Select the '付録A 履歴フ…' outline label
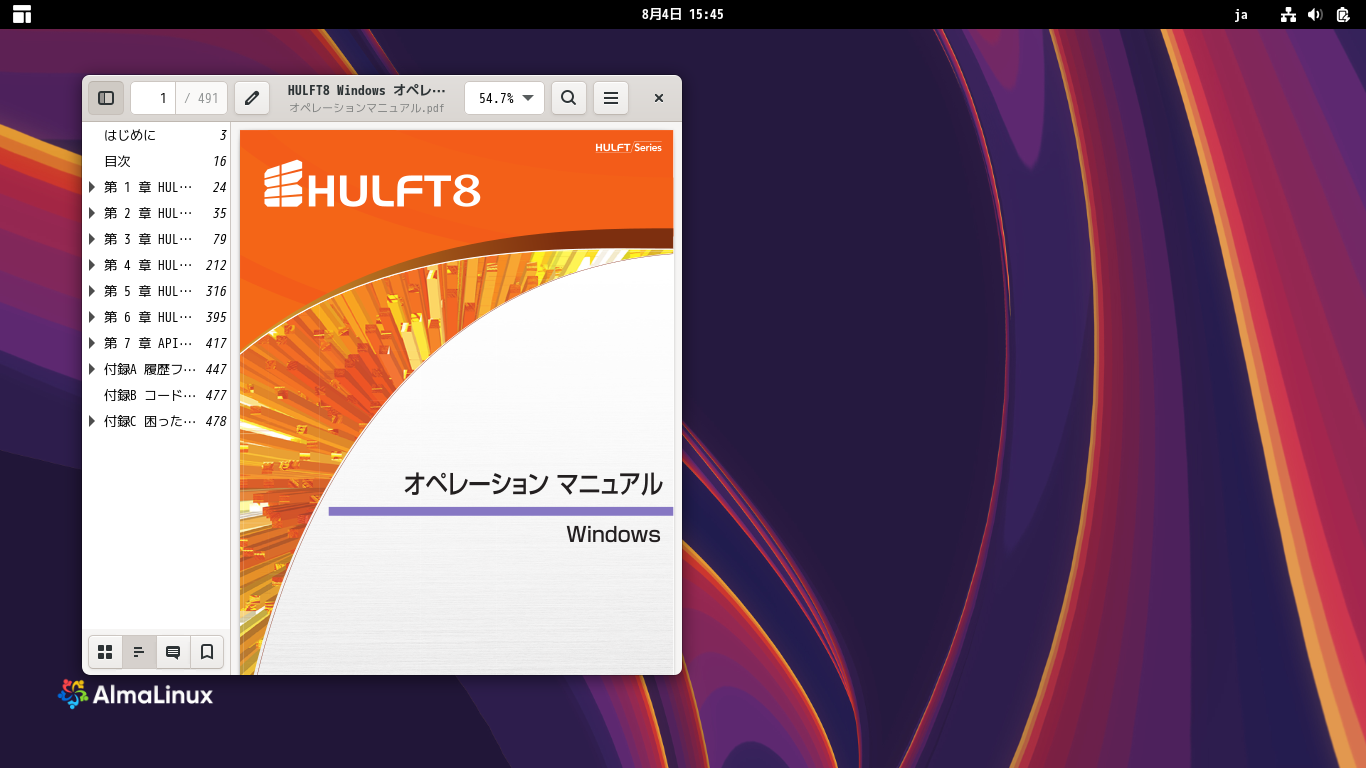Viewport: 1366px width, 768px height. coord(150,369)
